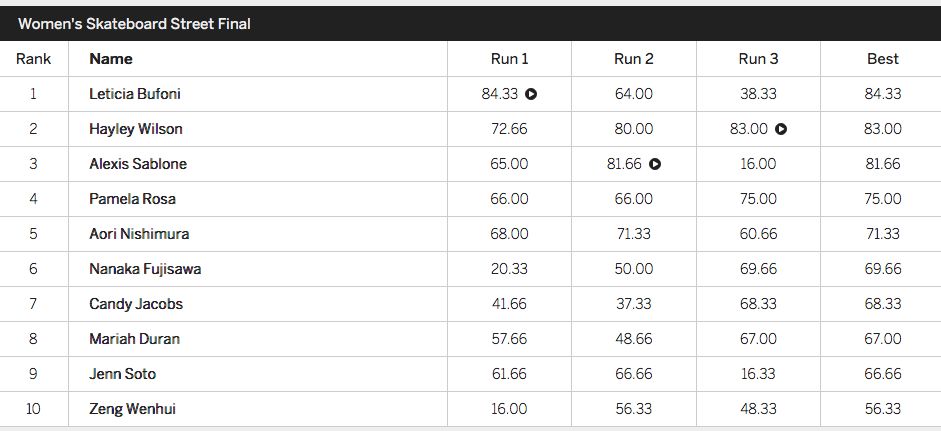Click the Name column header

[x=111, y=59]
